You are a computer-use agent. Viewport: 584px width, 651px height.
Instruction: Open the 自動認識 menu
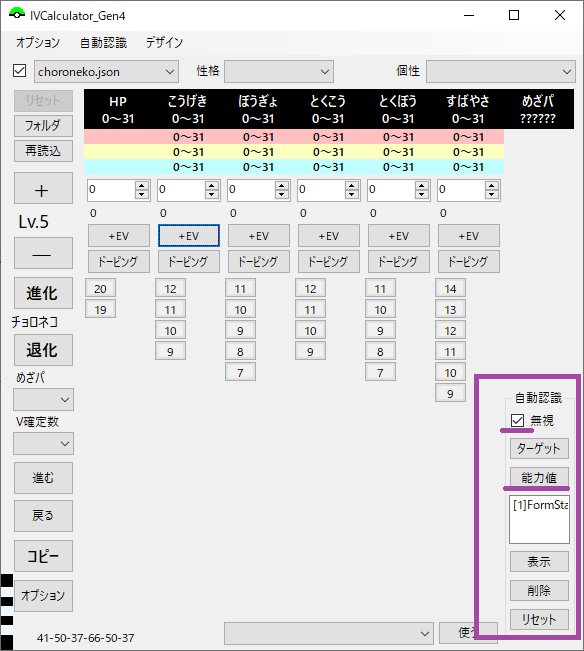coord(103,42)
